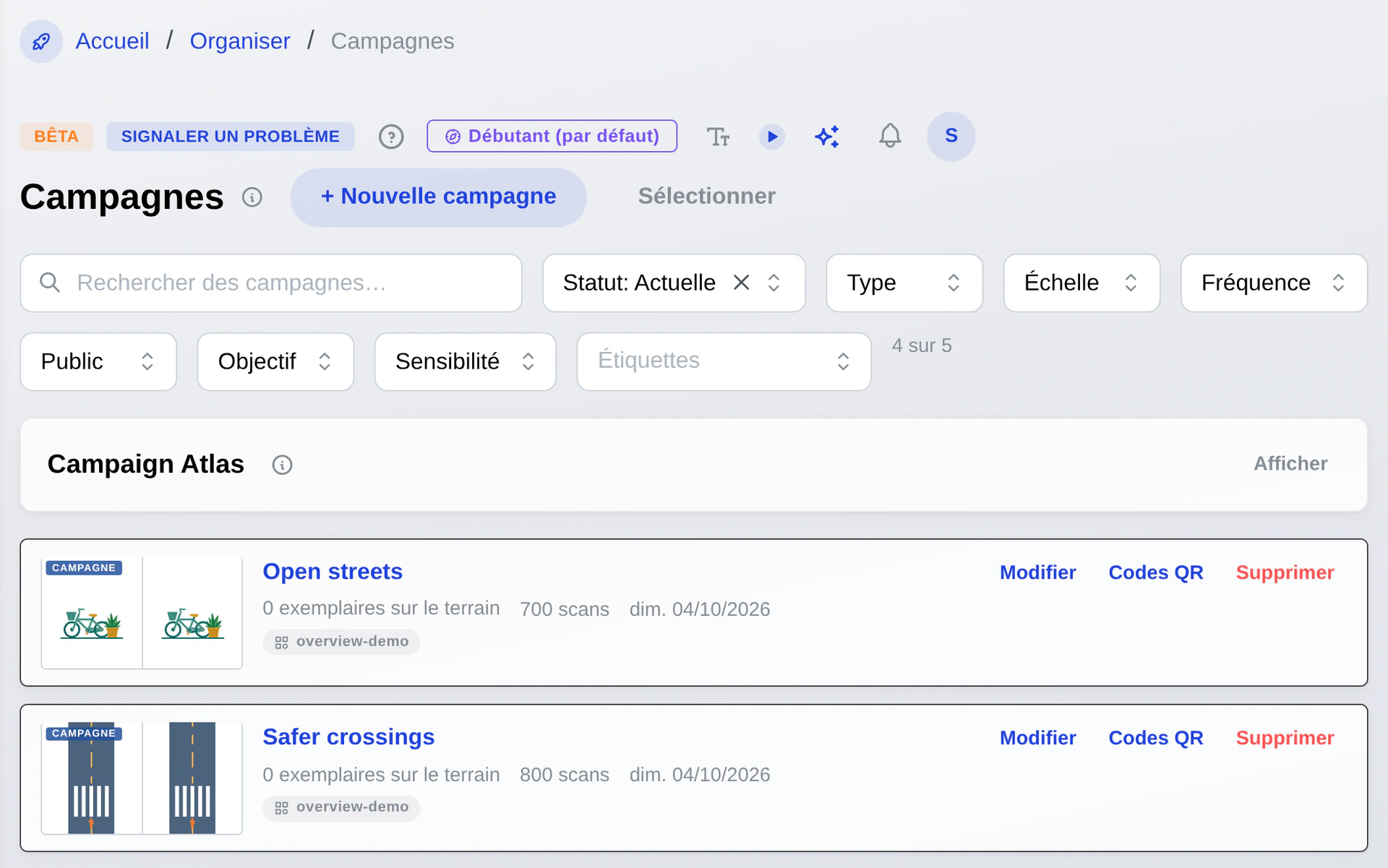Click Supprimer for Safer crossings
Viewport: 1388px width, 868px height.
tap(1285, 738)
